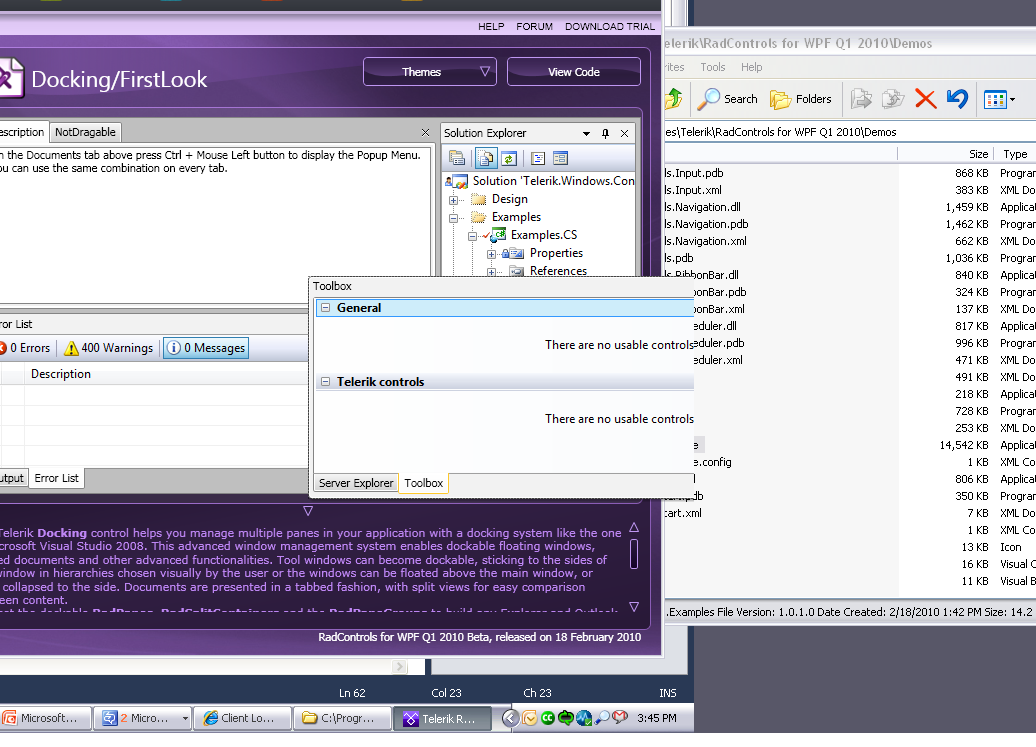Click the View Code button
Viewport: 1036px width, 747px height.
click(x=574, y=72)
